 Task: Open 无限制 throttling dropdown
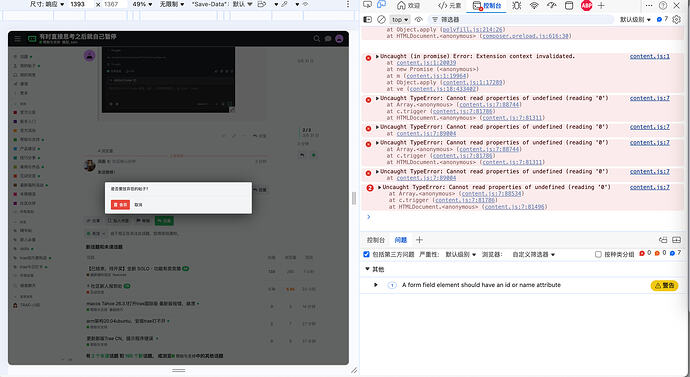click(x=172, y=4)
